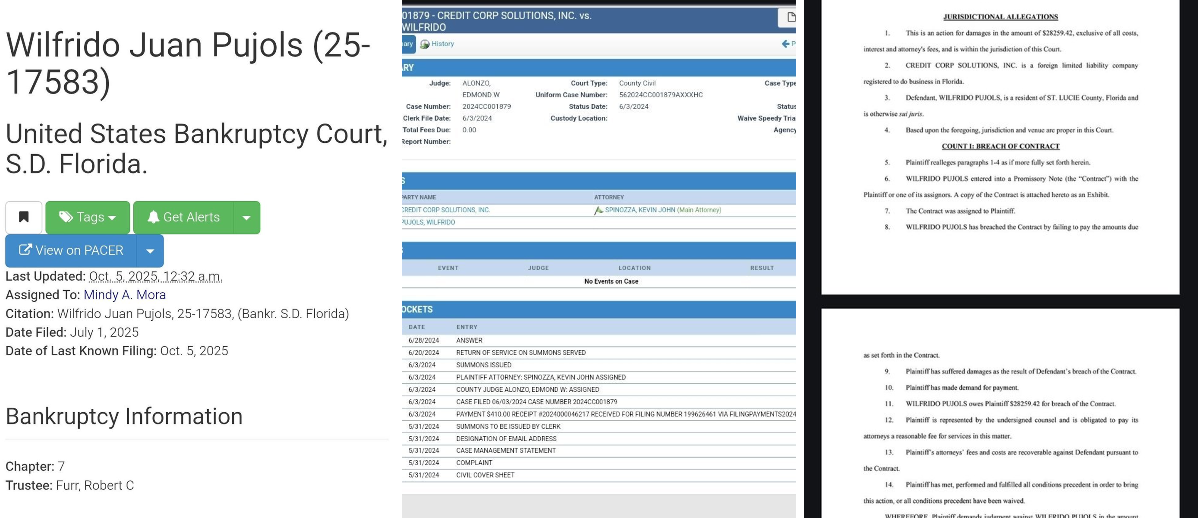Open the Tags dropdown
This screenshot has width=1200, height=518.
(x=87, y=217)
